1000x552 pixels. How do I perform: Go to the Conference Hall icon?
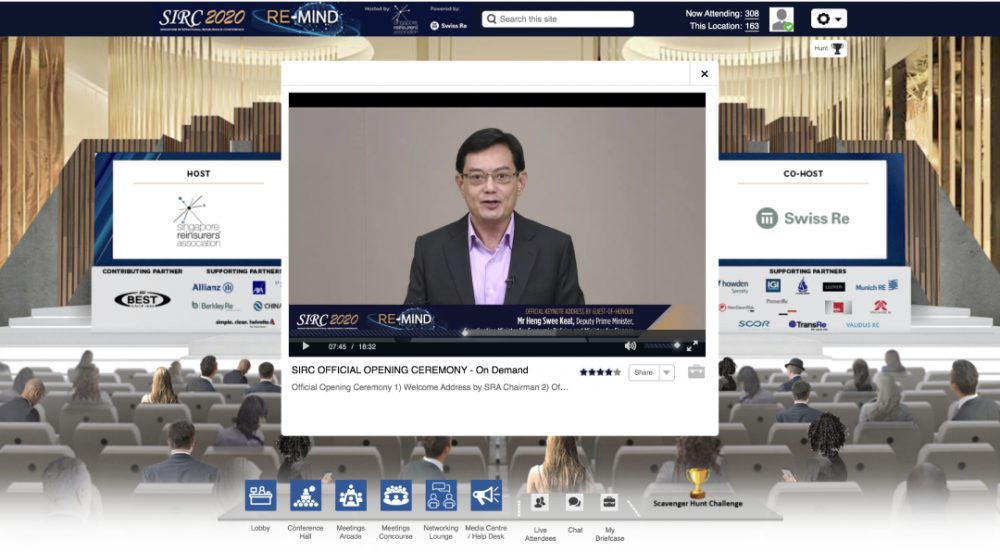click(305, 495)
